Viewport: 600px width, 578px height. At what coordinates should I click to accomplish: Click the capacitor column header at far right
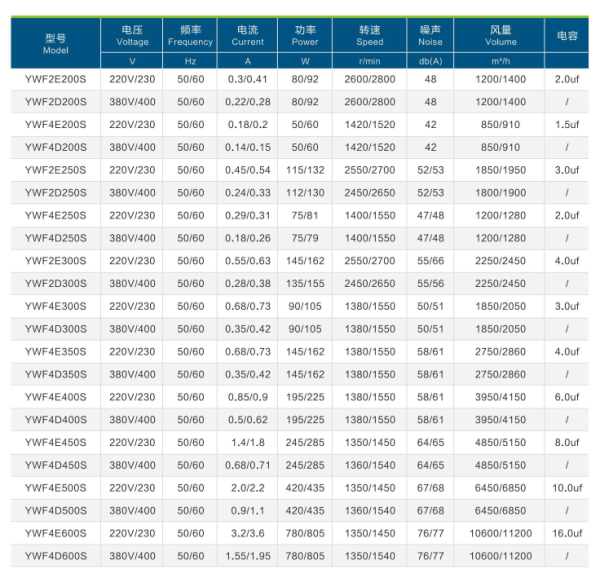(566, 36)
